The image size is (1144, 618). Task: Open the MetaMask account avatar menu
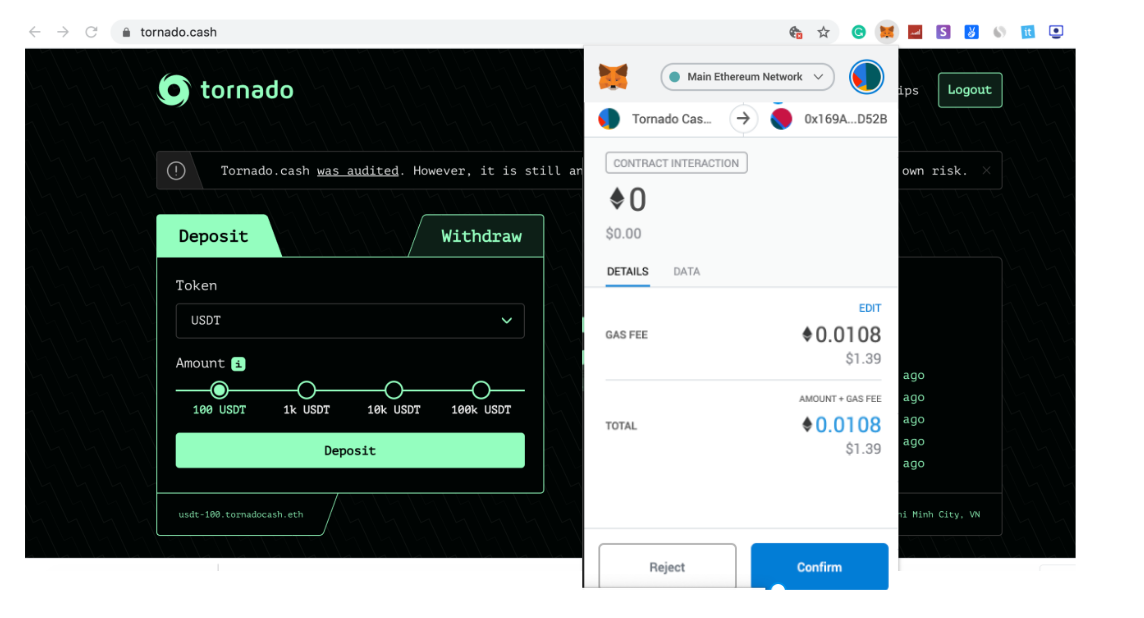point(866,77)
